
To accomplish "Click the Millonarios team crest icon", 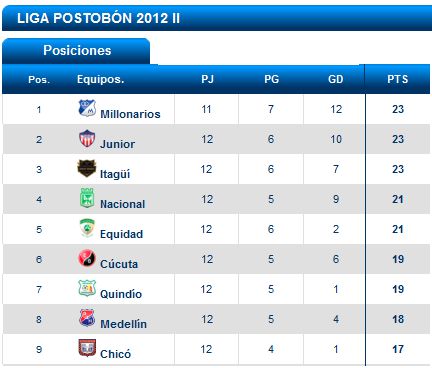I will coord(87,108).
